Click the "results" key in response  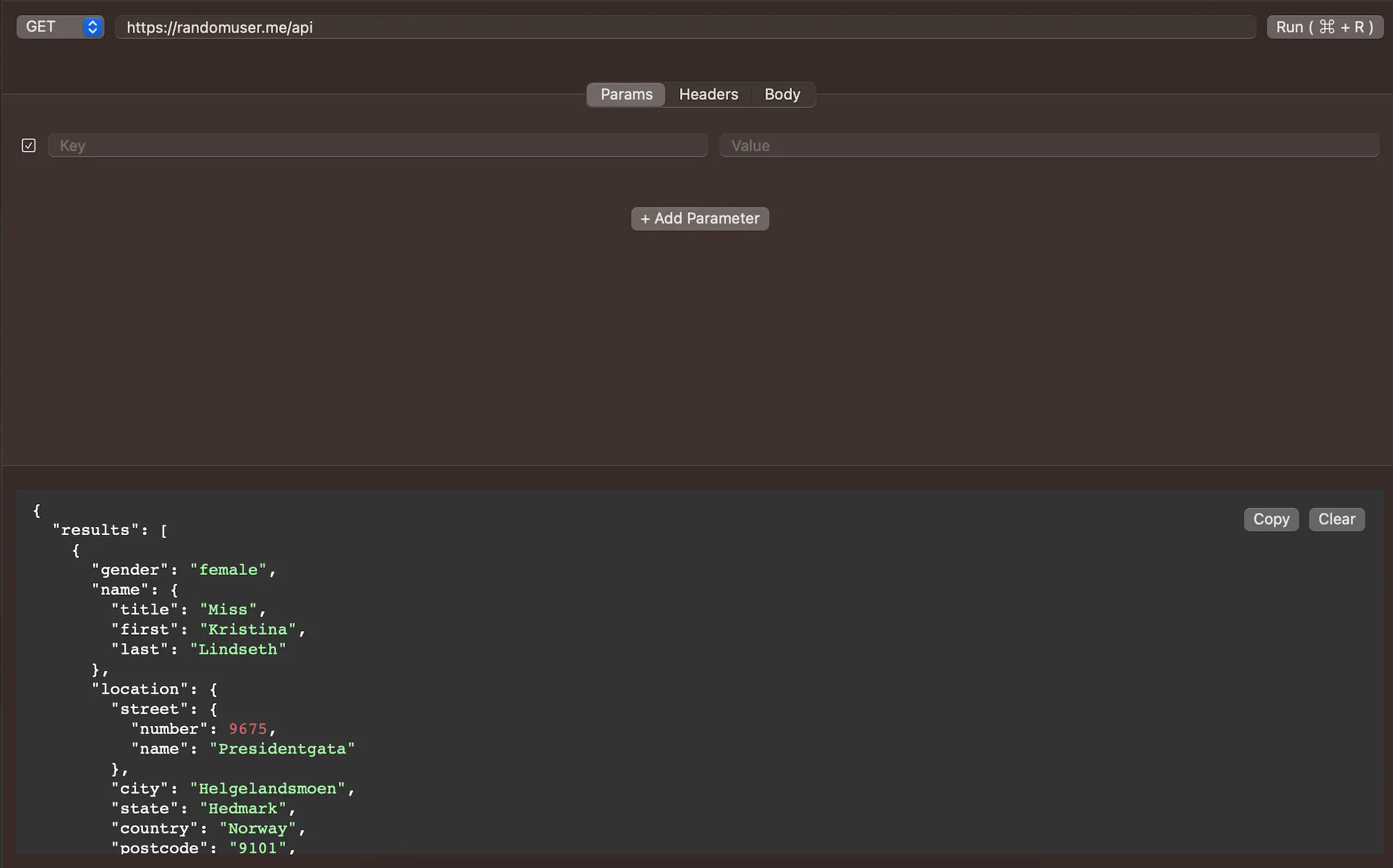pos(95,530)
